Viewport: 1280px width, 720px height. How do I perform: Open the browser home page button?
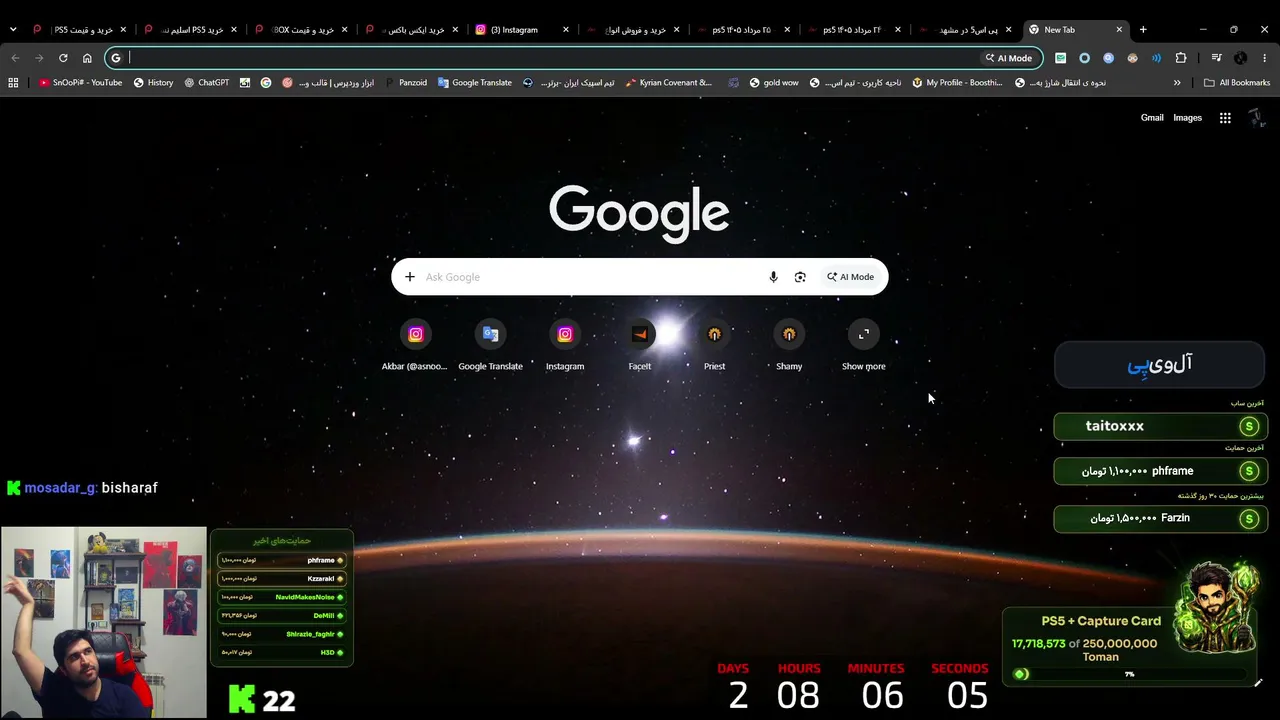[87, 58]
